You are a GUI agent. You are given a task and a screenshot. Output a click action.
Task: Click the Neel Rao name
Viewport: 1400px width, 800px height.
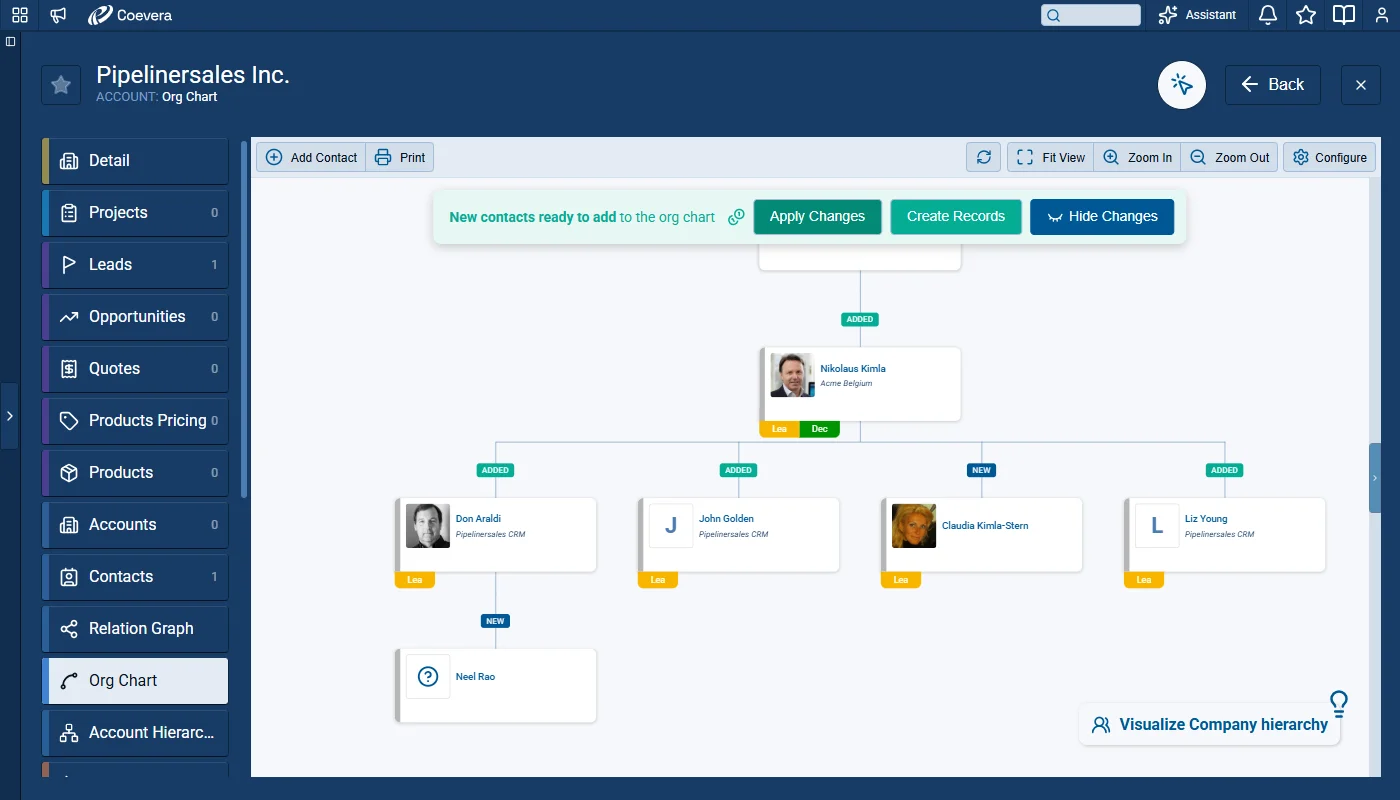click(475, 677)
